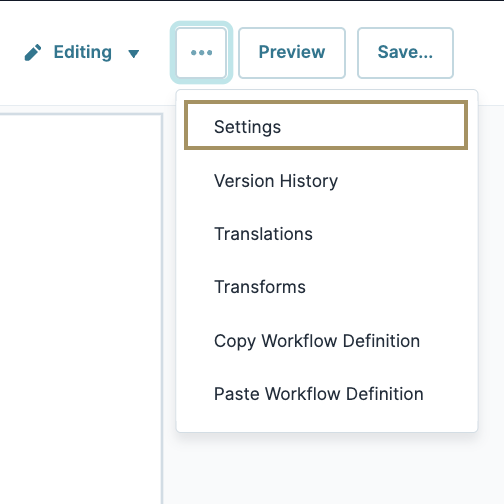Select Settings from the menu

click(x=326, y=125)
